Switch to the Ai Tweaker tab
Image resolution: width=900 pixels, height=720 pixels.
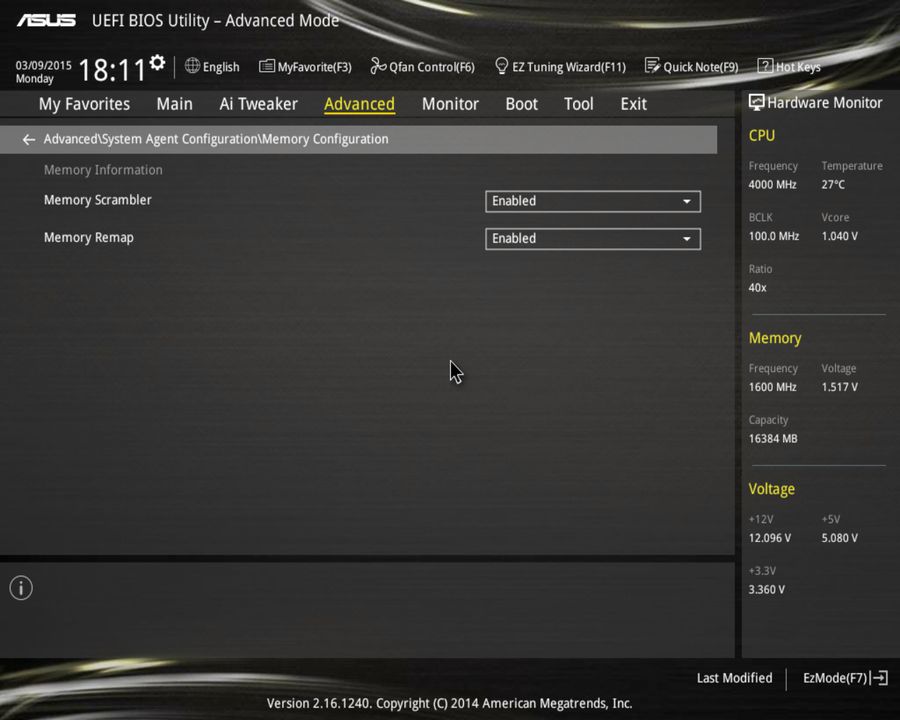(x=258, y=103)
